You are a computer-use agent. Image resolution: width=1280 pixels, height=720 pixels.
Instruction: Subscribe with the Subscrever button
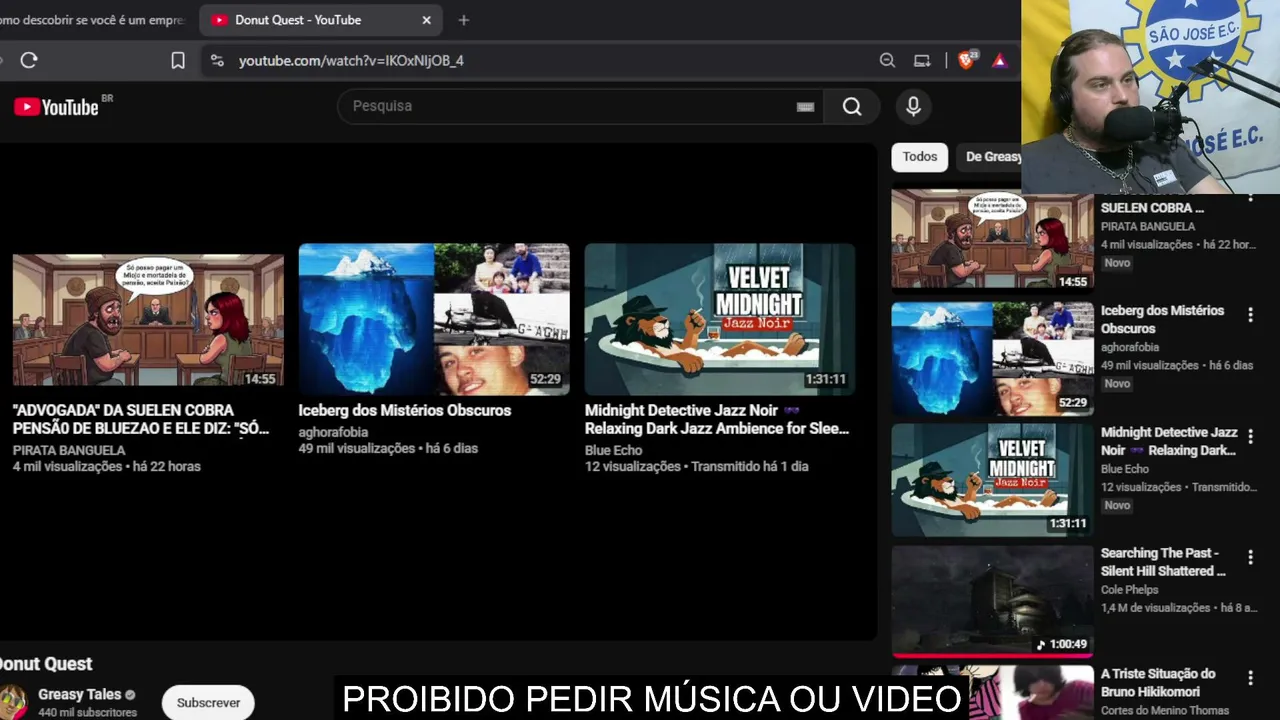[208, 702]
